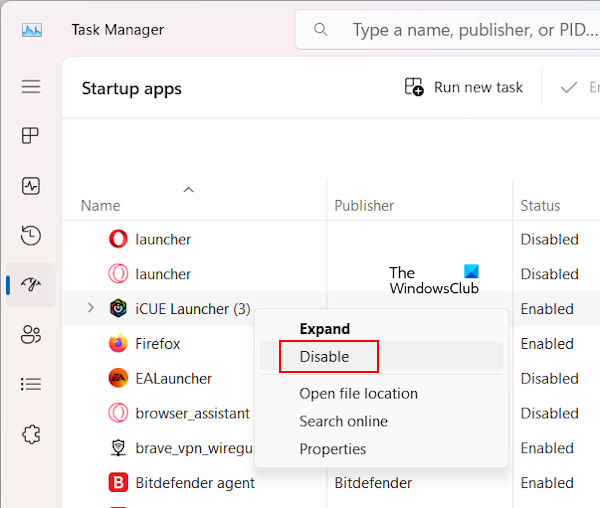Click Open file location menu entry
This screenshot has height=508, width=600.
tap(358, 393)
